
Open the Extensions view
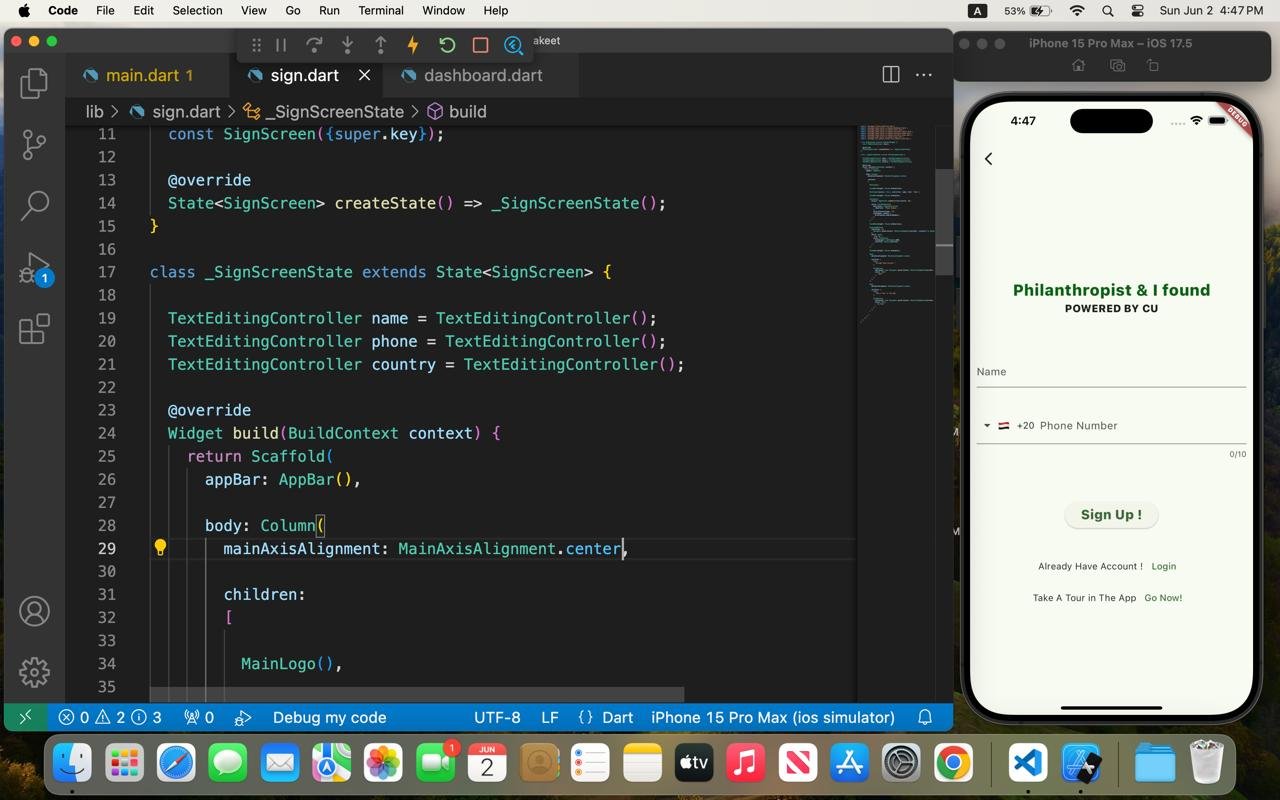pos(34,329)
